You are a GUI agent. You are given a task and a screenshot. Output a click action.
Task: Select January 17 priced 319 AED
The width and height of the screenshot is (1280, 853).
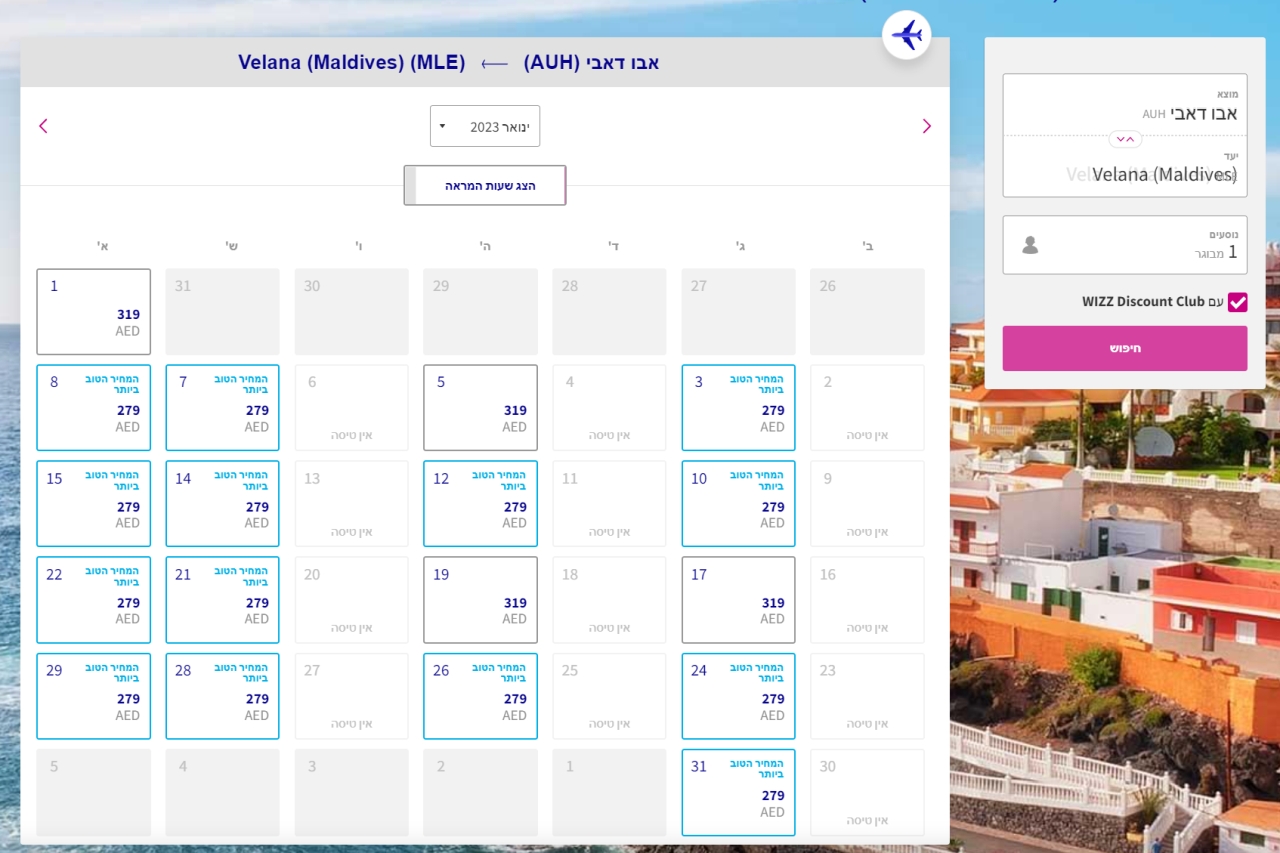[739, 600]
